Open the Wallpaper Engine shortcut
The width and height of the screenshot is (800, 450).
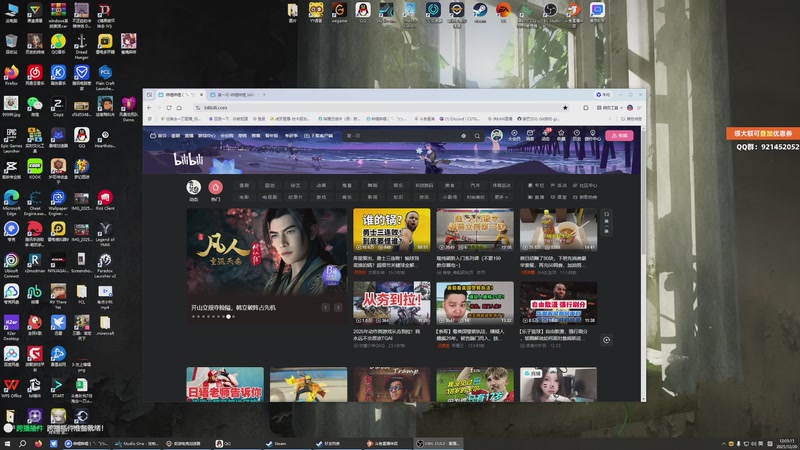click(x=58, y=202)
